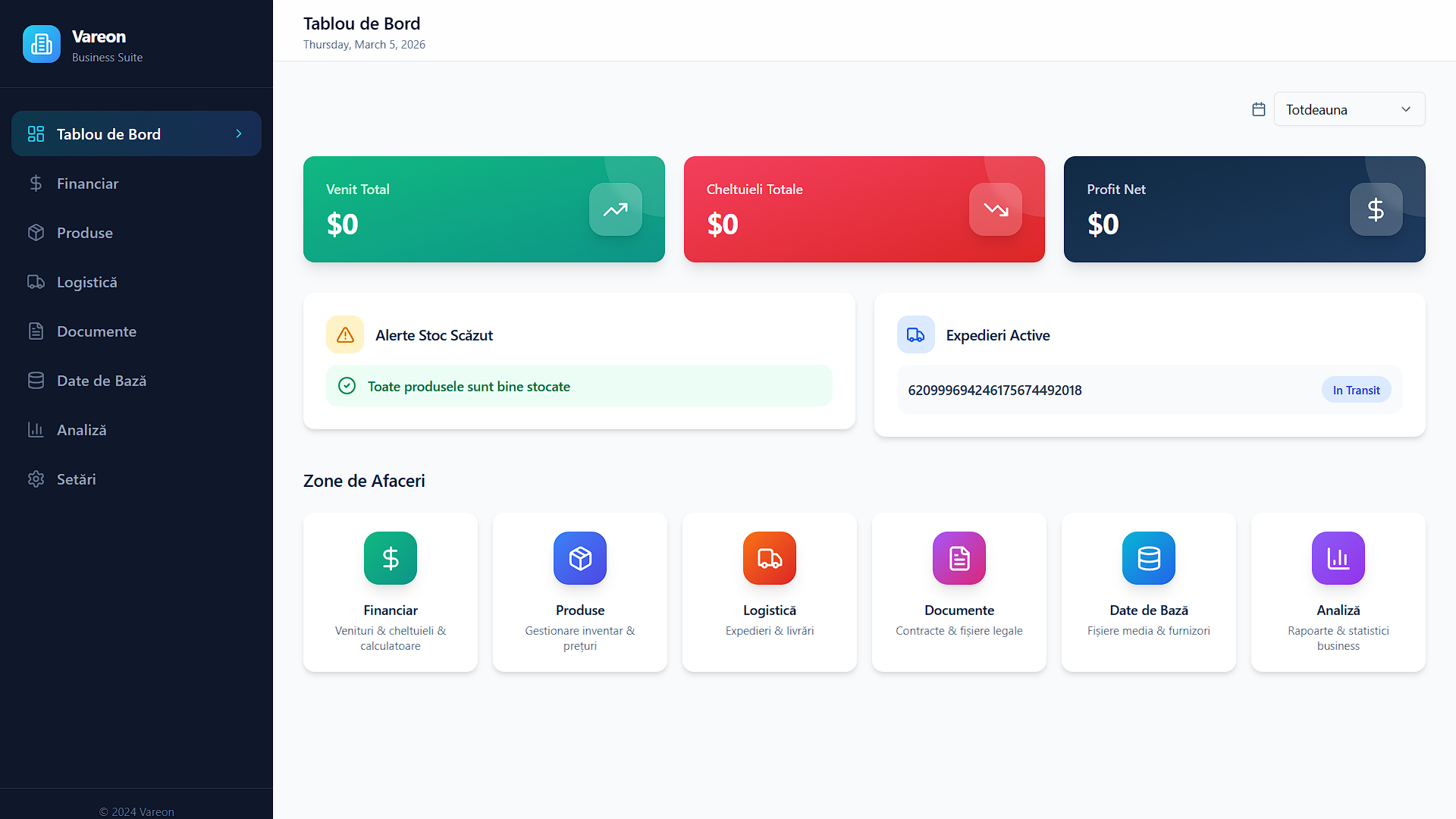
Task: Click the Produse box icon in sidebar
Action: click(x=36, y=233)
